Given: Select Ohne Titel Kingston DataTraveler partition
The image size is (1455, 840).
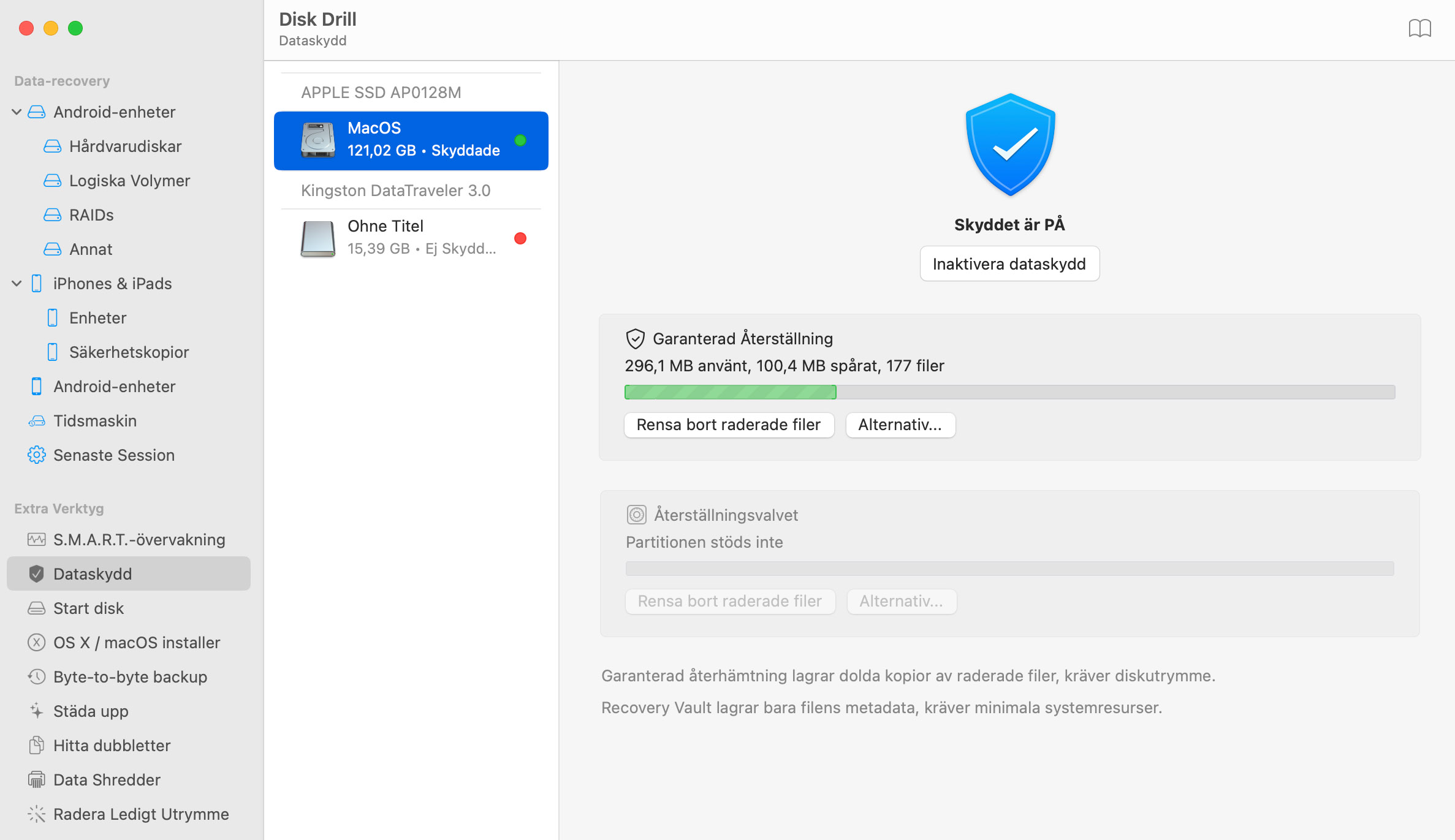Looking at the screenshot, I should pos(411,238).
